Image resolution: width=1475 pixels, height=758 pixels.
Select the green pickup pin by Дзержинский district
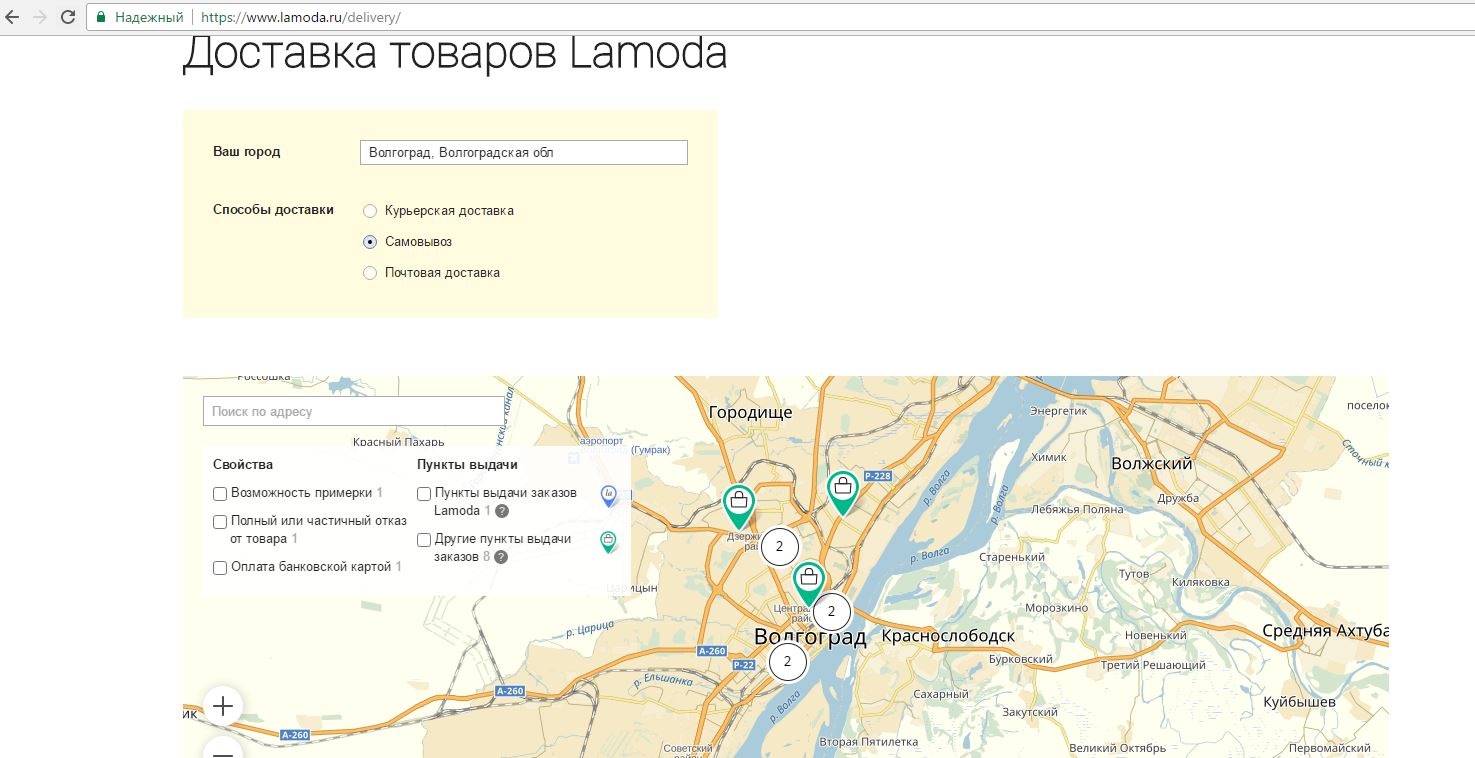click(738, 505)
